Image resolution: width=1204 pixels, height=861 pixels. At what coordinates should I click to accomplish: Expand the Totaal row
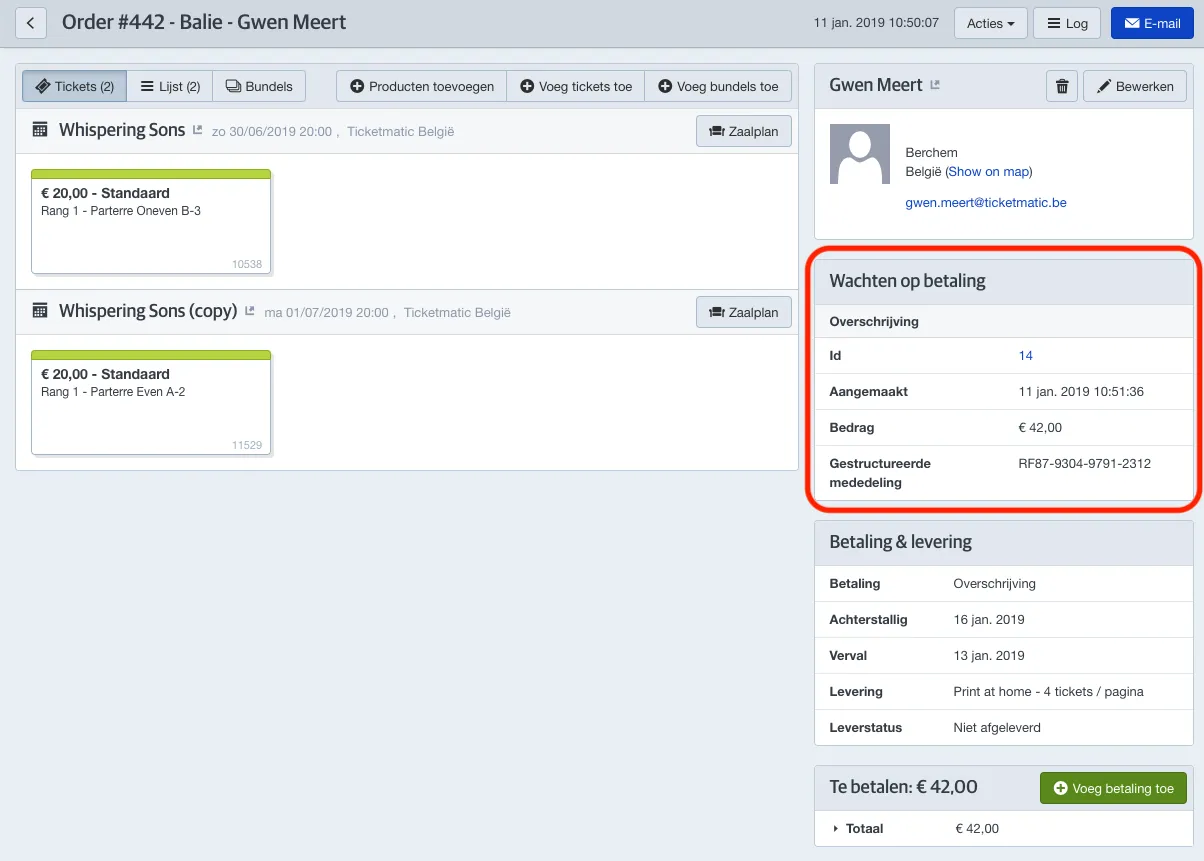[x=836, y=828]
